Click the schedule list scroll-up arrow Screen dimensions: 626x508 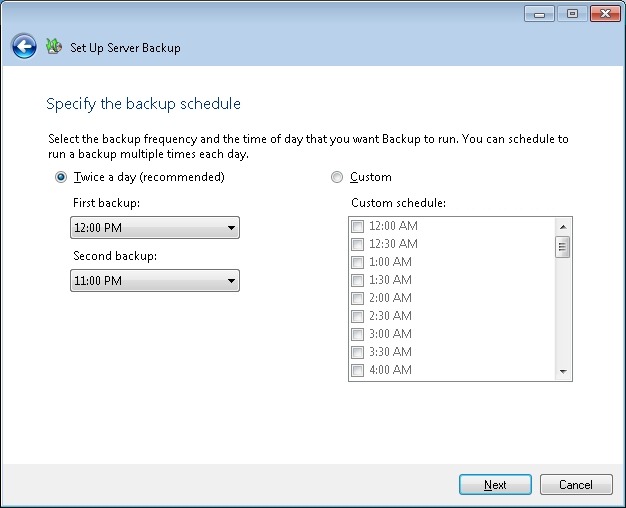pyautogui.click(x=563, y=226)
